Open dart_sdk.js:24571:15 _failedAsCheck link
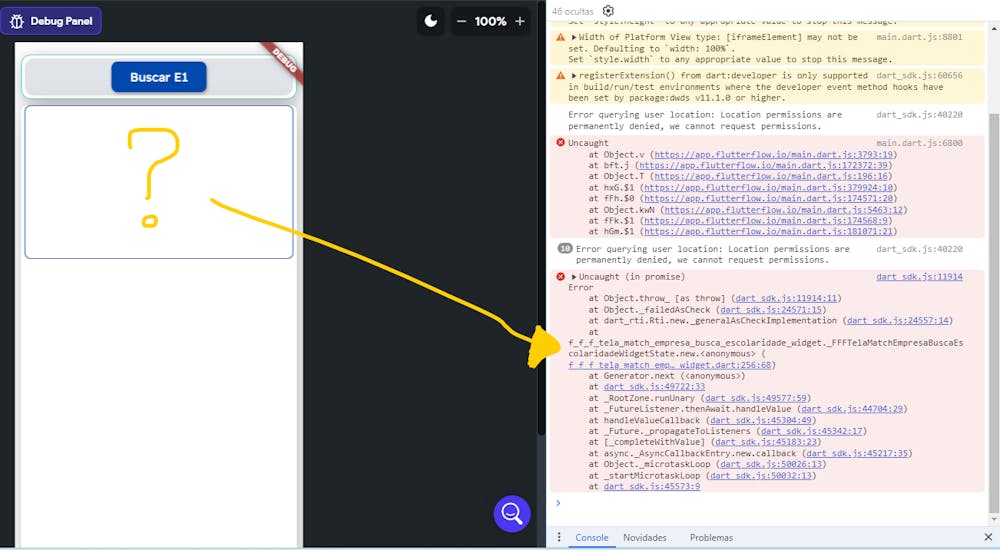The height and width of the screenshot is (550, 1000). click(x=771, y=309)
